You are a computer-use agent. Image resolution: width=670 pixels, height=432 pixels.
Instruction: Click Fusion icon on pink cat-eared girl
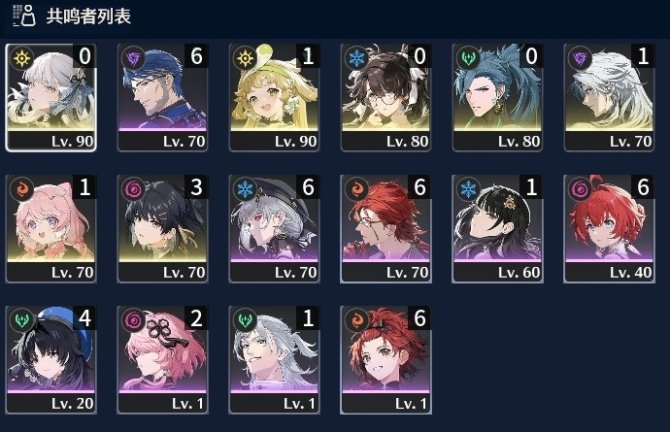pyautogui.click(x=22, y=189)
